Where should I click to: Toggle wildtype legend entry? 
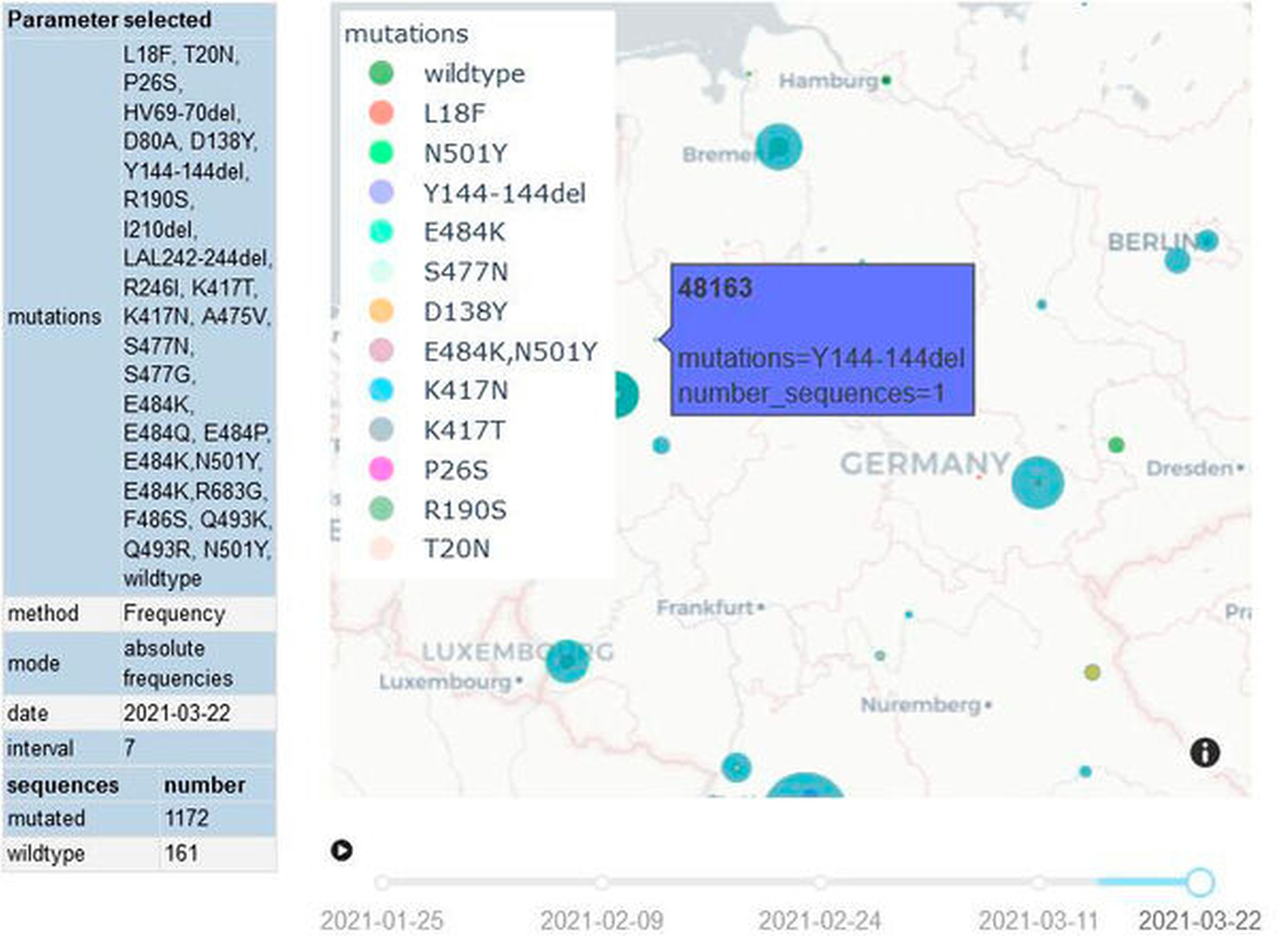coord(474,73)
